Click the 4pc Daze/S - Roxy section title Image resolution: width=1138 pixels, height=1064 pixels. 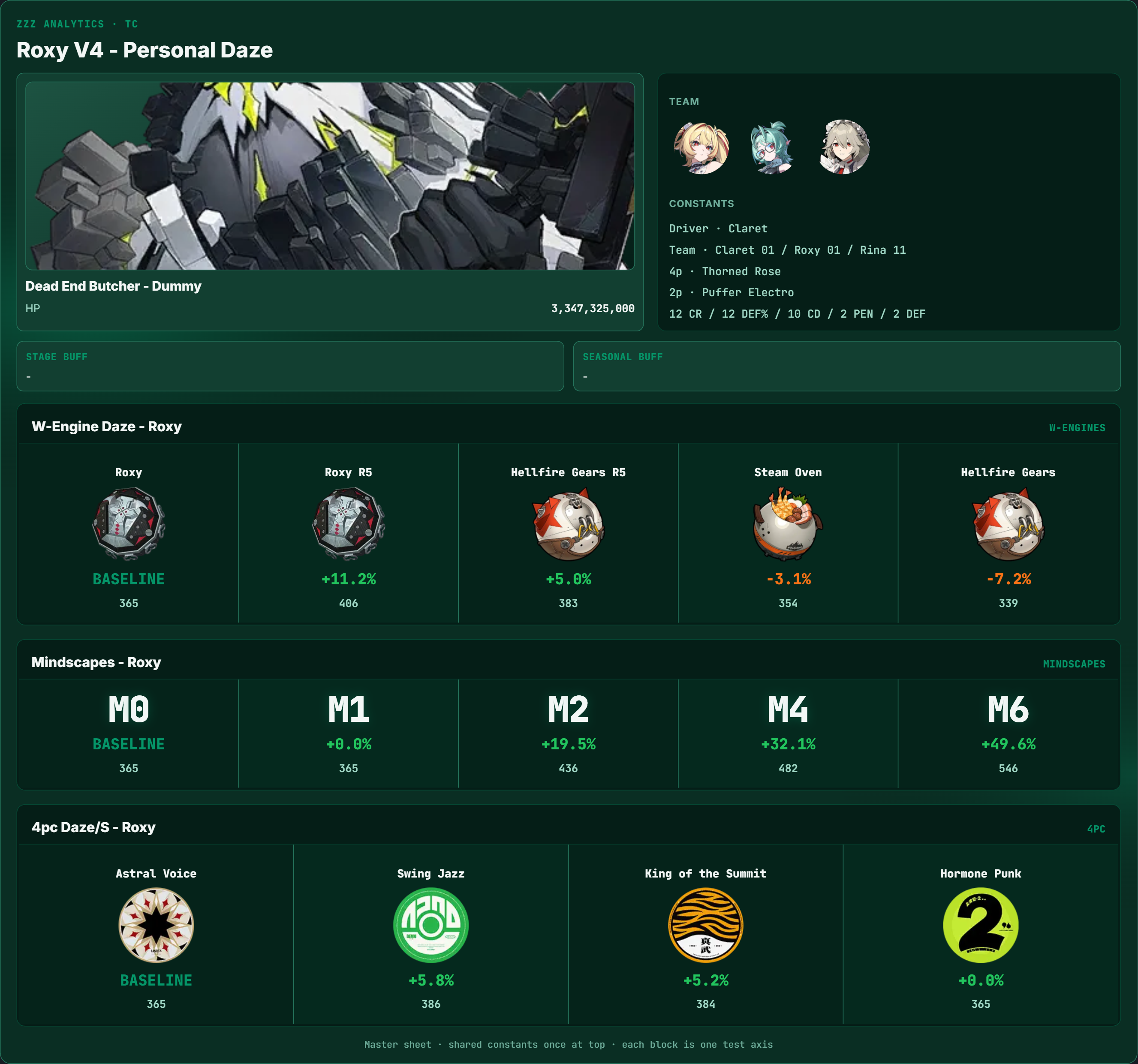pos(93,827)
